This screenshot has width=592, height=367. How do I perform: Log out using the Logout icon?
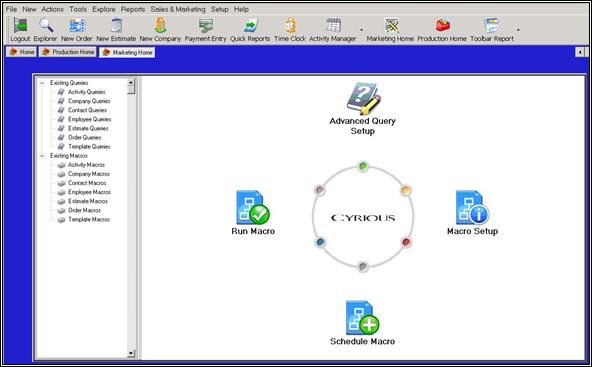20,30
